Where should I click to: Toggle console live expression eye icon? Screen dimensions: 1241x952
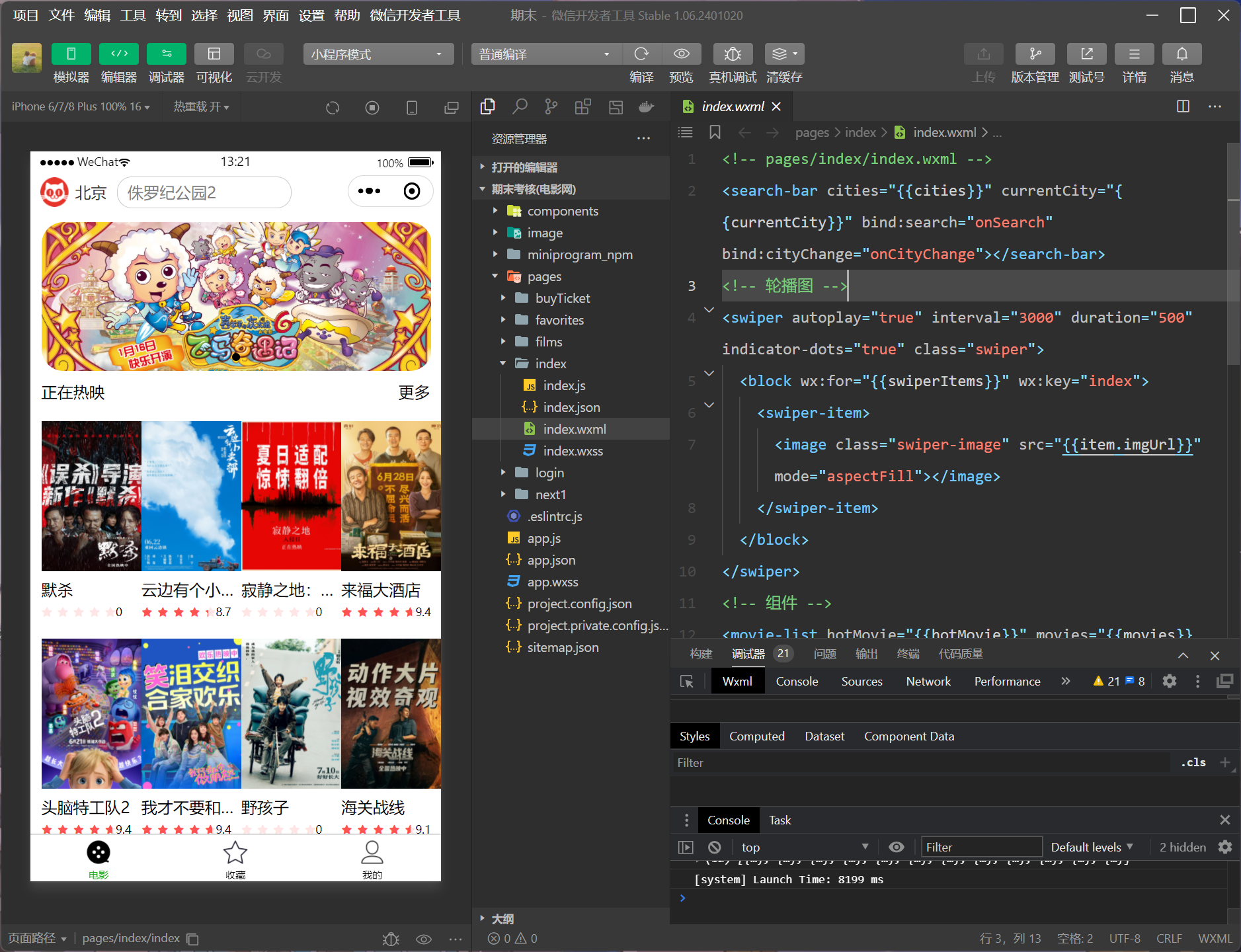[897, 847]
